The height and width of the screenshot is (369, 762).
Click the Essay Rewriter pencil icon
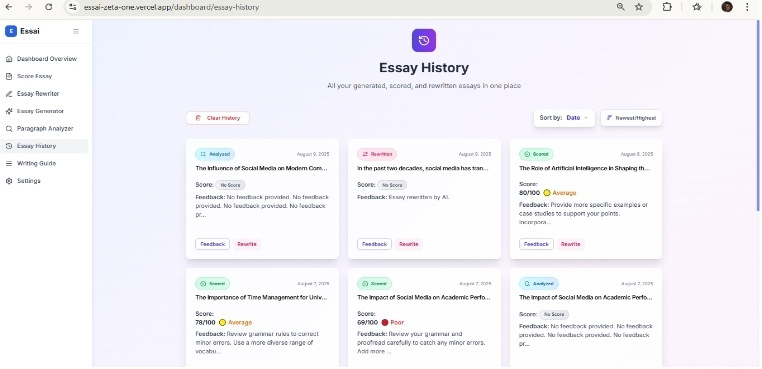(9, 94)
